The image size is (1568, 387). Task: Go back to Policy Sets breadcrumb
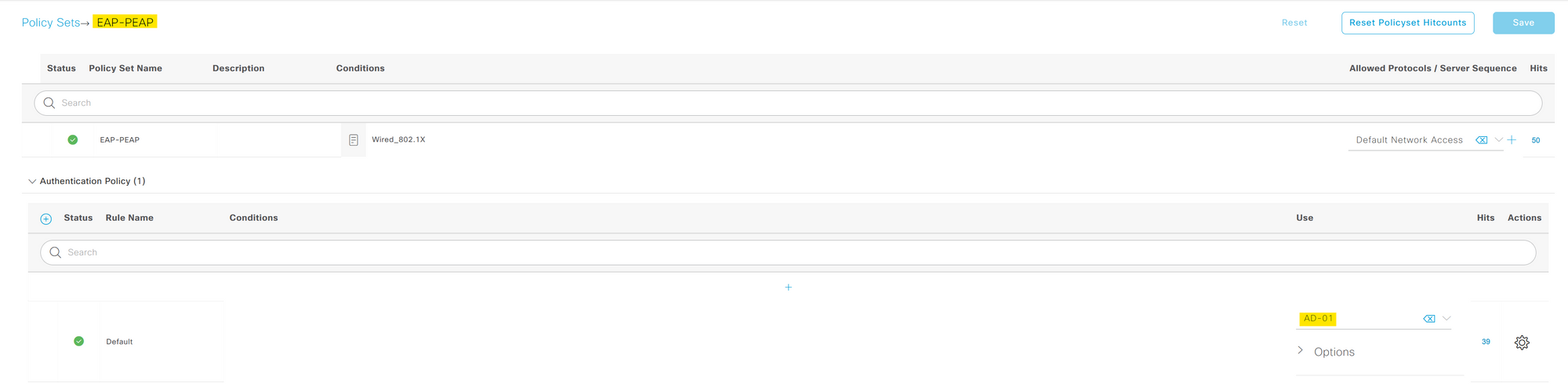(51, 23)
